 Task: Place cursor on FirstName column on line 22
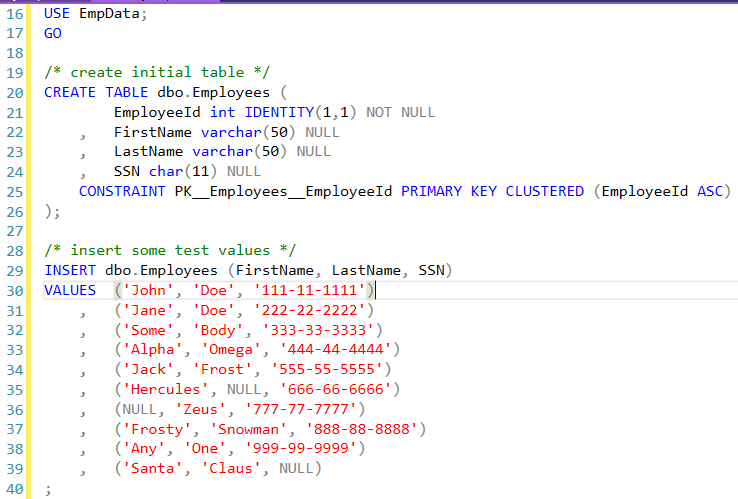[148, 132]
